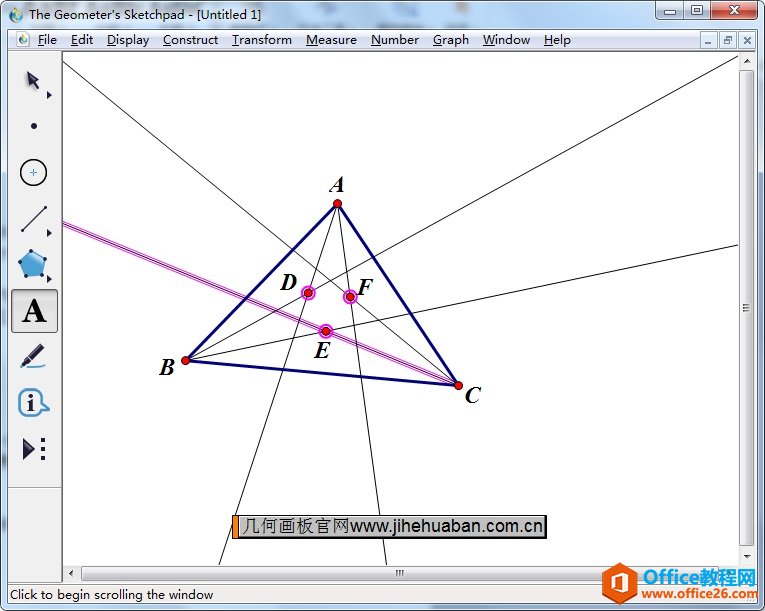Select the Marker pen tool
Screen dimensions: 765x611
(33, 356)
